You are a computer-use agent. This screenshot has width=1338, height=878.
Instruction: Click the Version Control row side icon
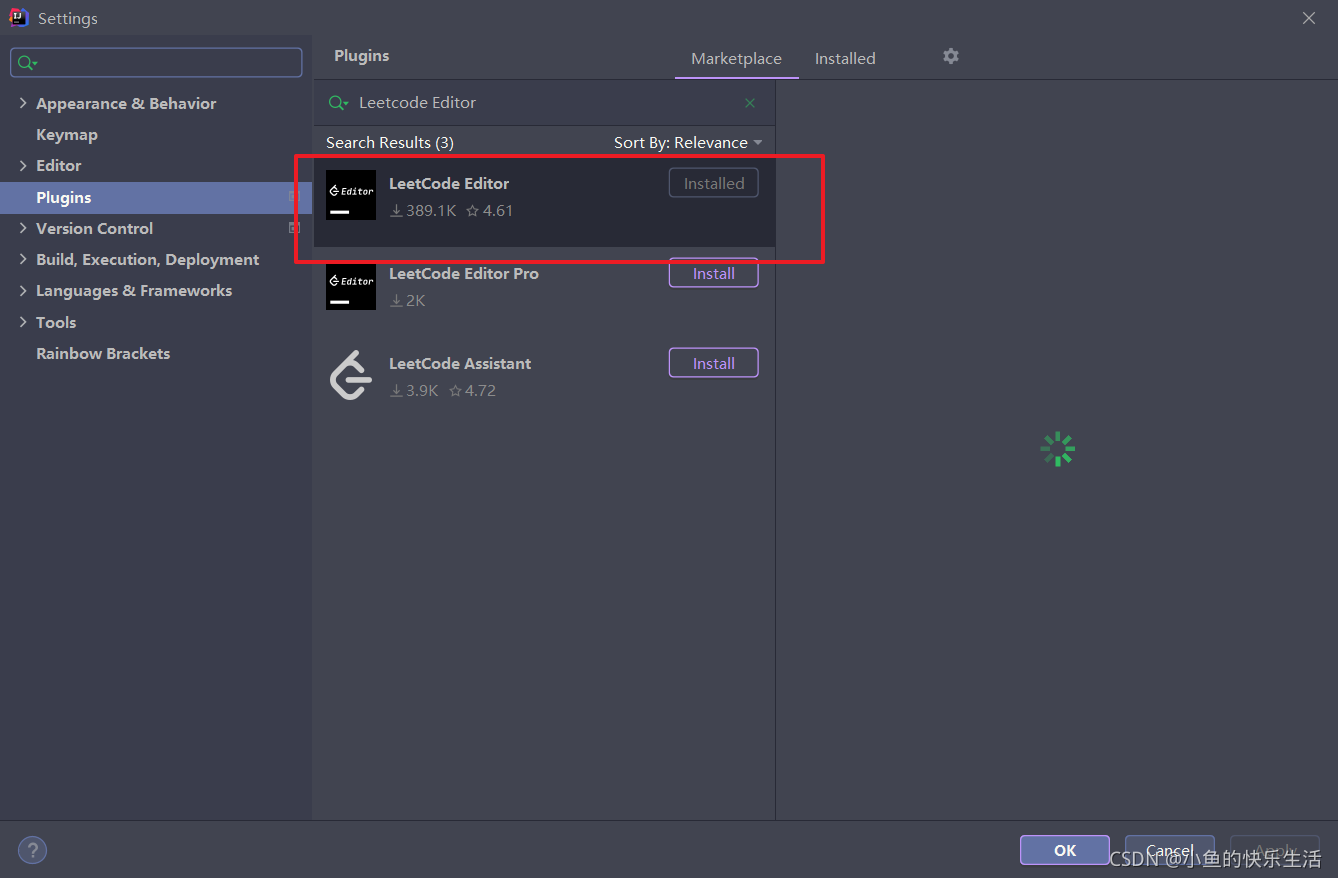point(294,228)
